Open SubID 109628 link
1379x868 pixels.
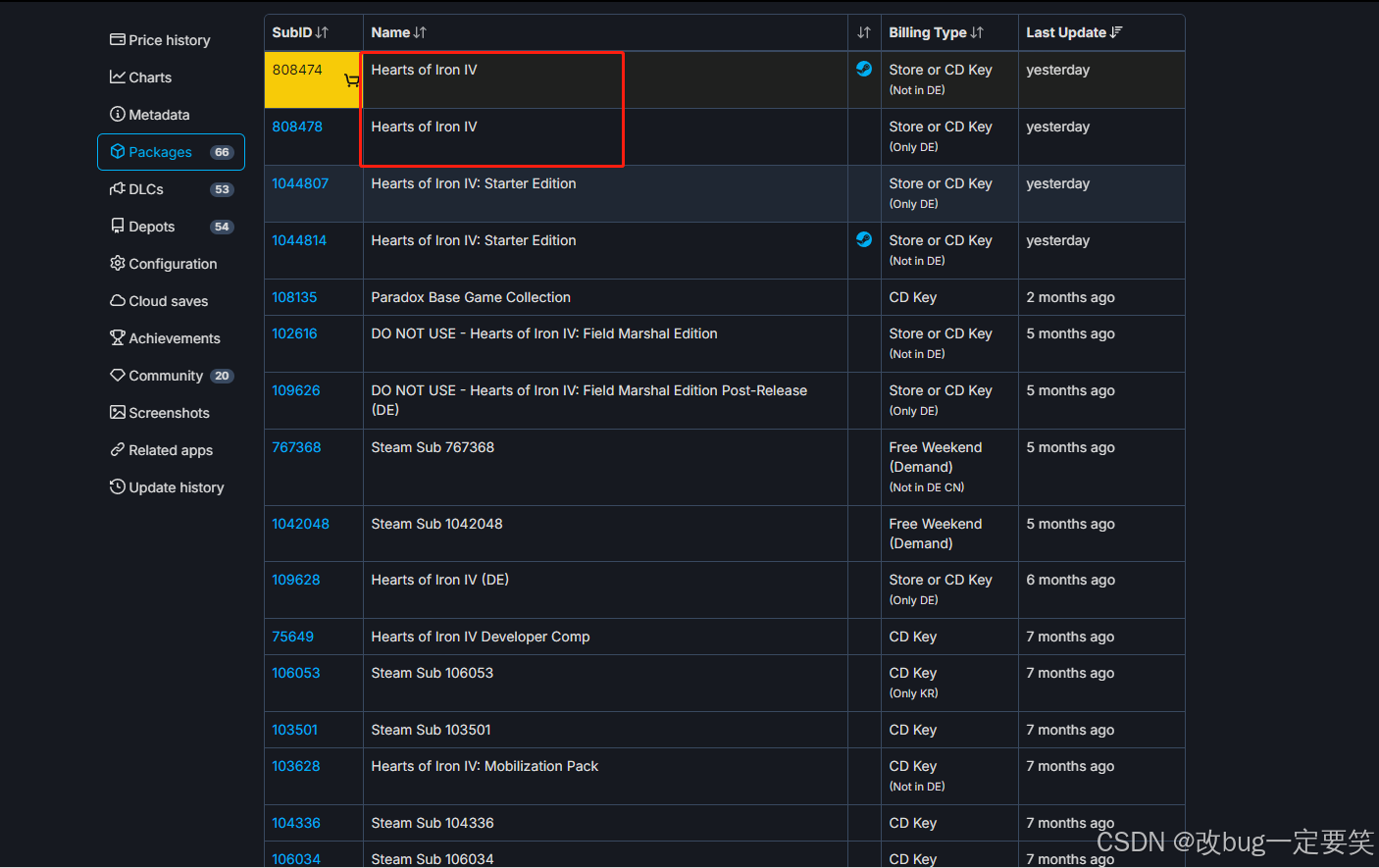(296, 580)
